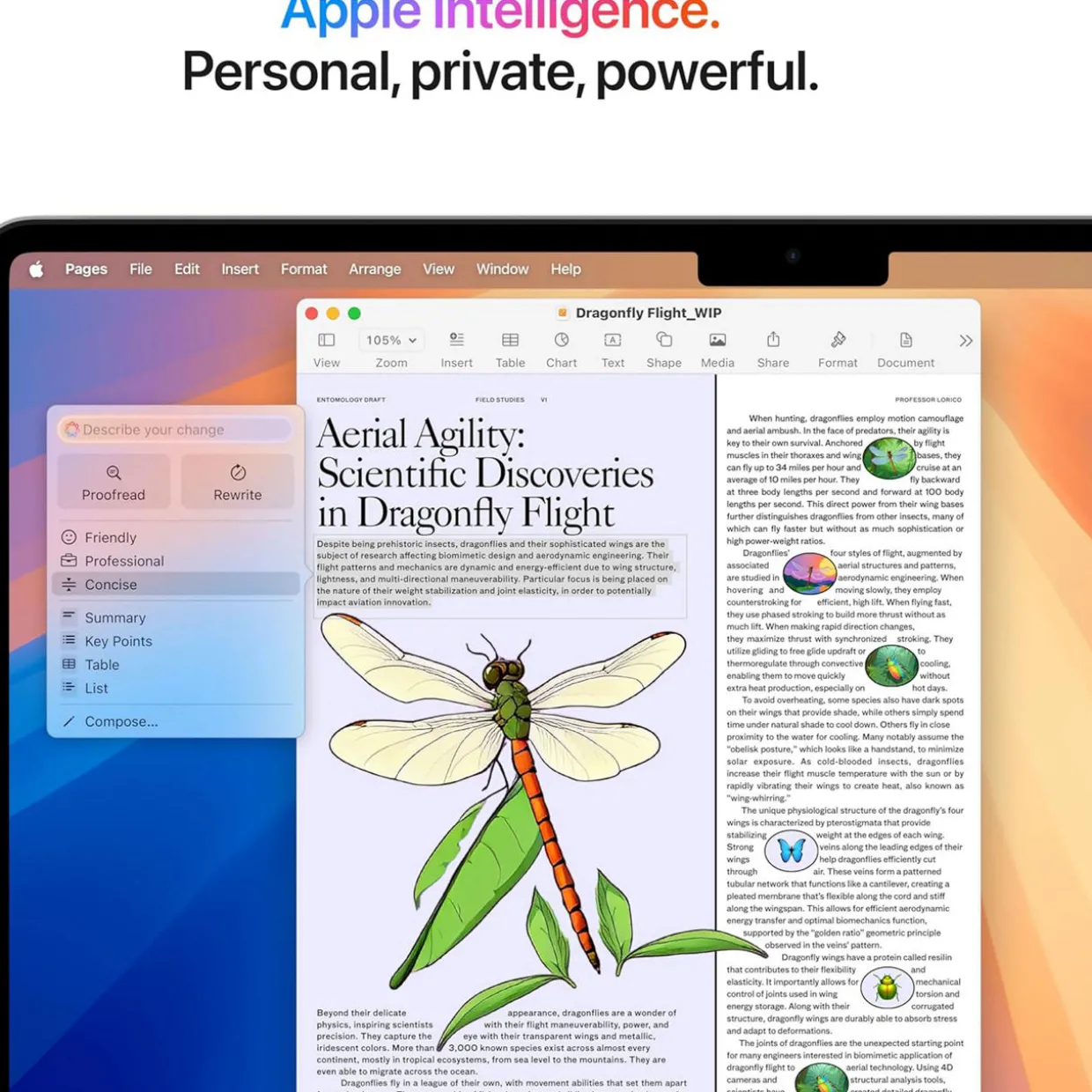This screenshot has height=1092, width=1092.
Task: Open the Arrange menu in menu bar
Action: point(374,269)
